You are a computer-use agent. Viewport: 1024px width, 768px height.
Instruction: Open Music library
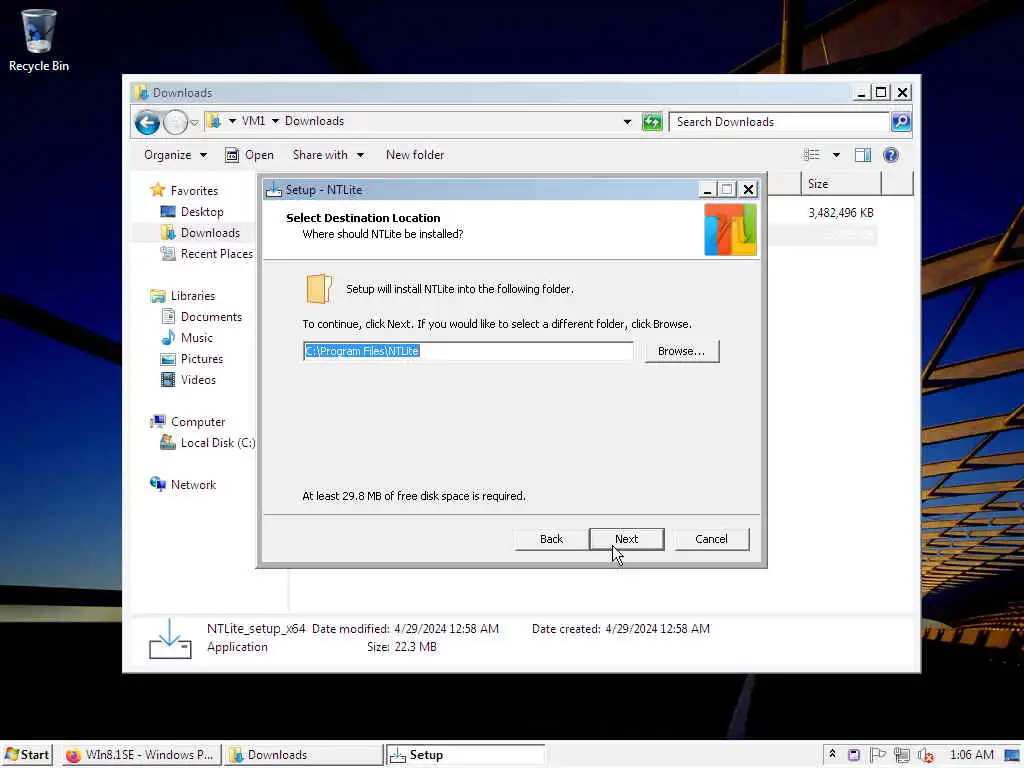coord(187,338)
